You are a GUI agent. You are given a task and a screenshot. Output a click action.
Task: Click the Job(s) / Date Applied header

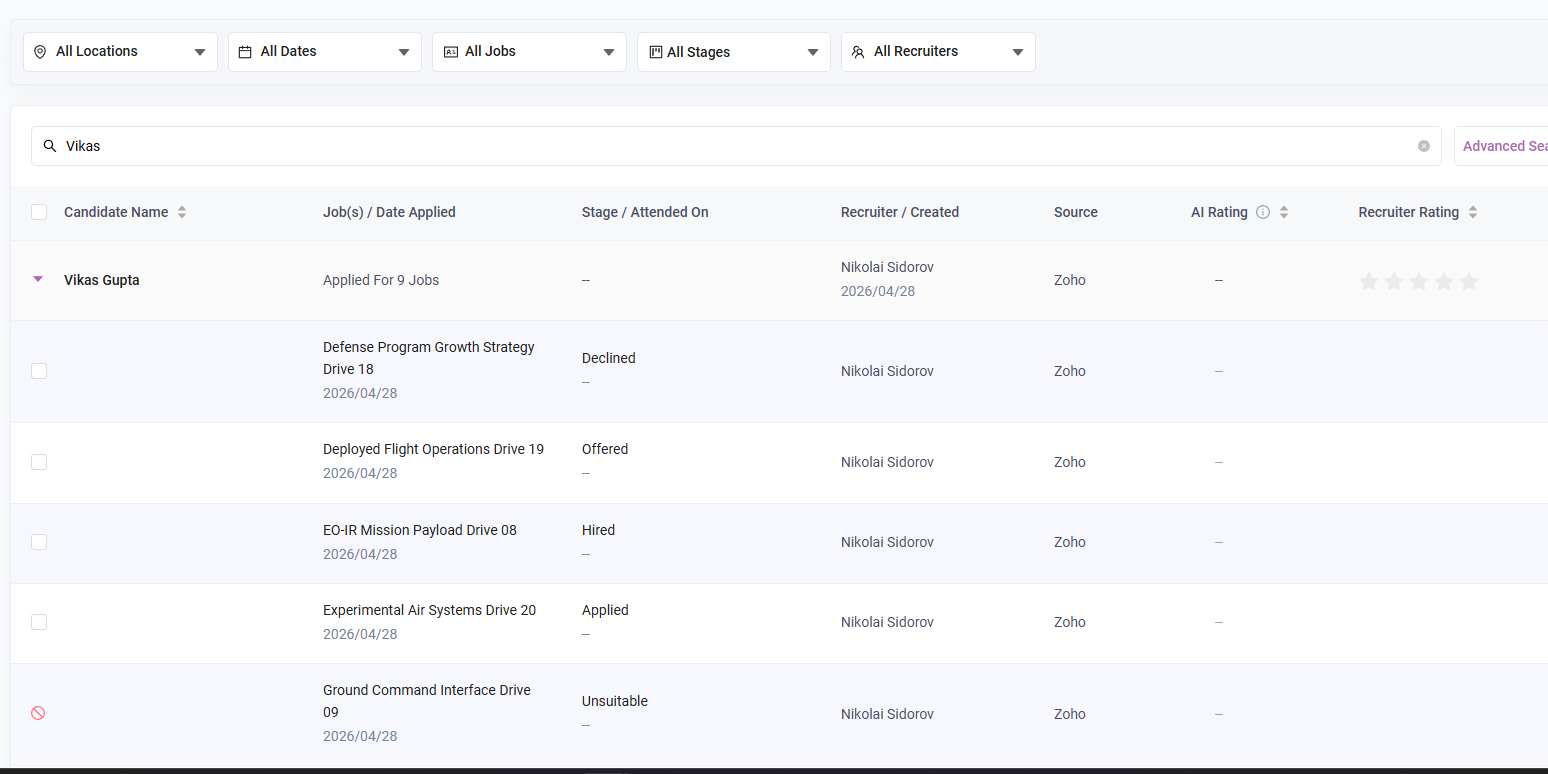pyautogui.click(x=389, y=212)
